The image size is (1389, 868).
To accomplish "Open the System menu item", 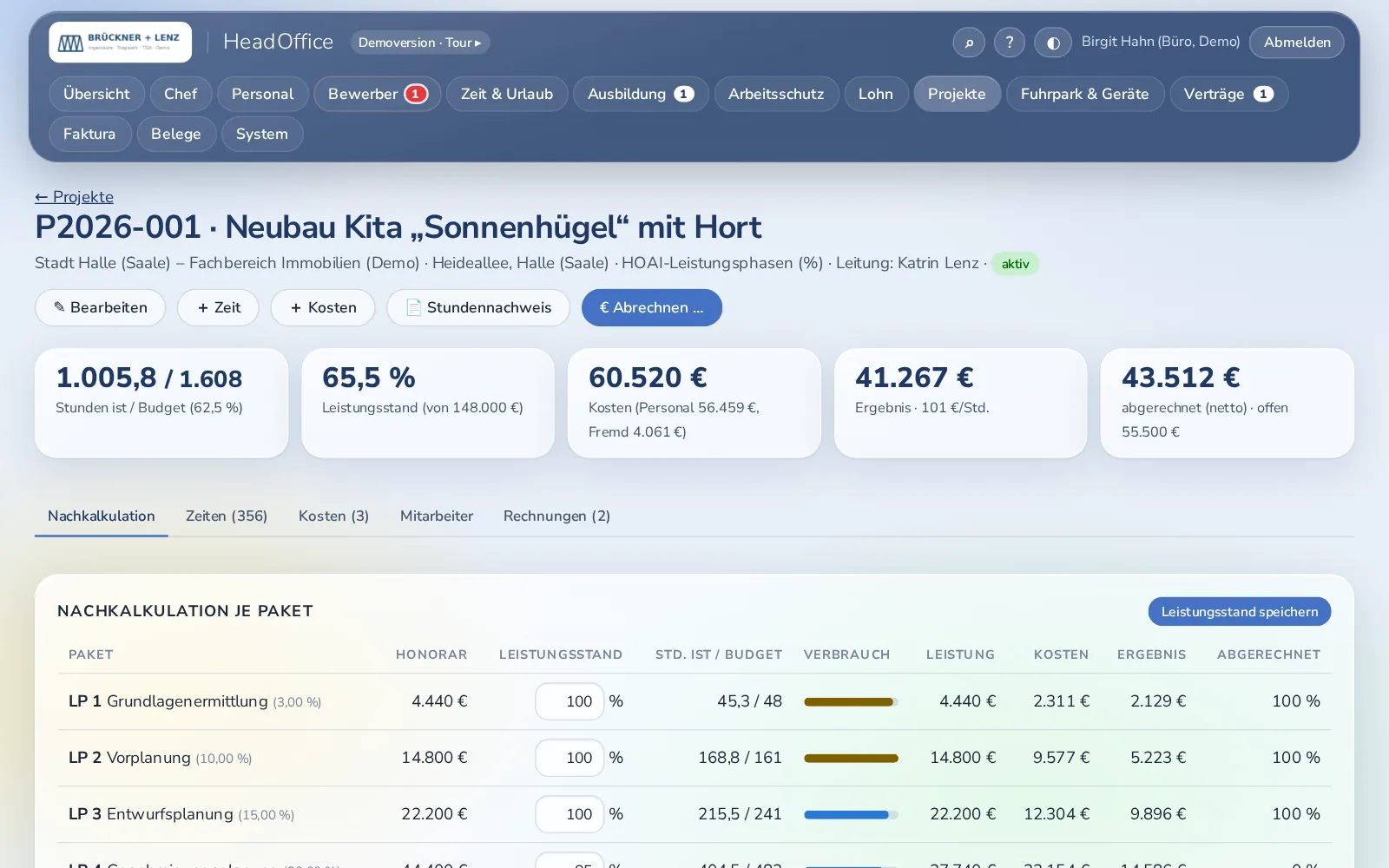I will pos(262,134).
